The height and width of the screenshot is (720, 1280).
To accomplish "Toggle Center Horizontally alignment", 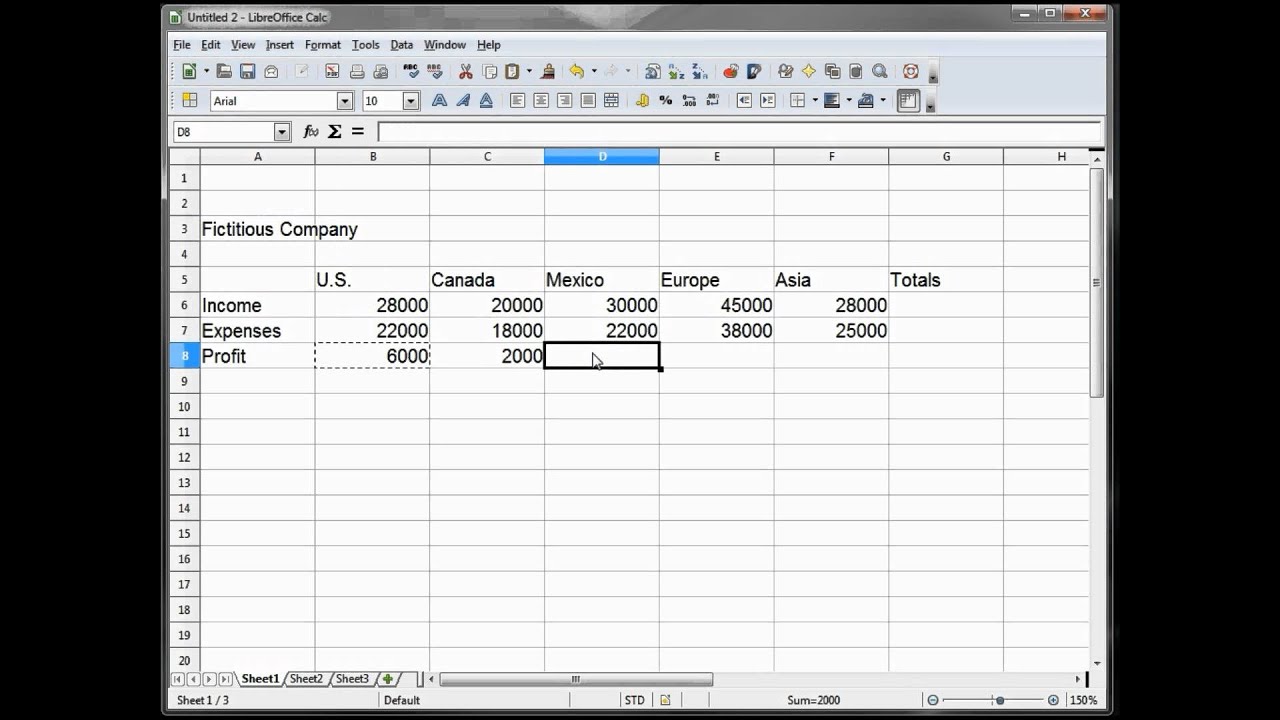I will click(x=541, y=101).
